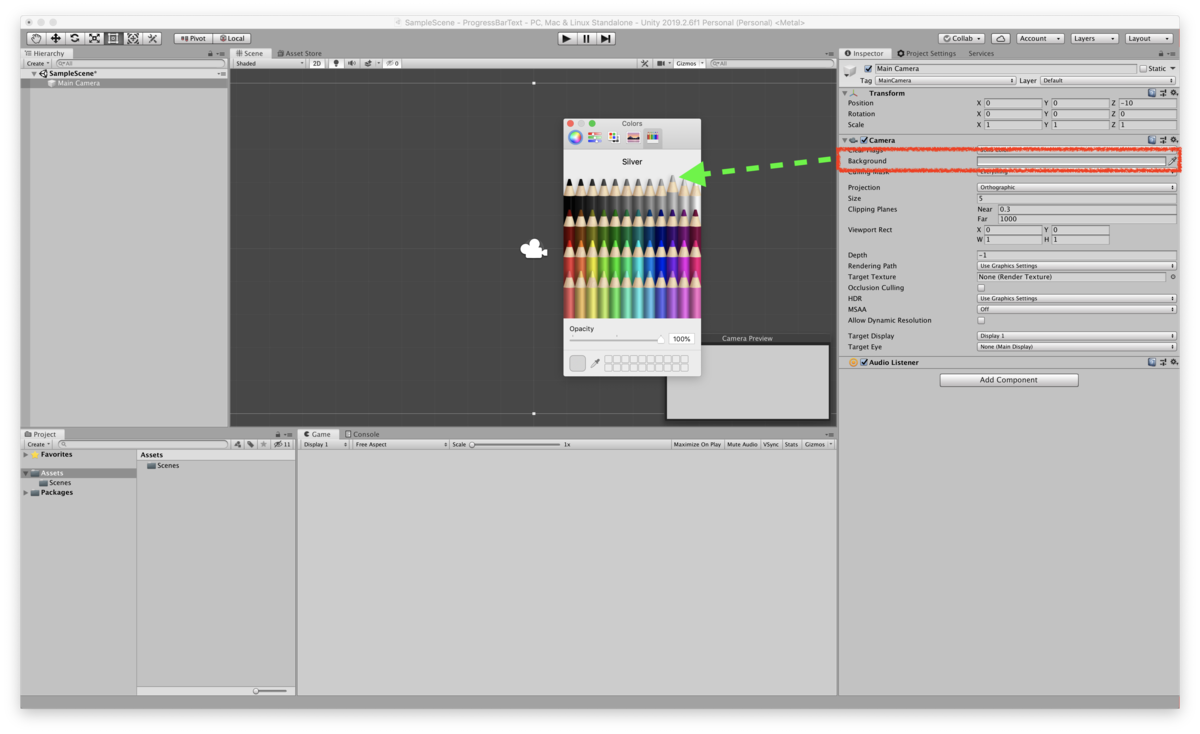The image size is (1200, 734).
Task: Open the Target Display dropdown
Action: point(1076,336)
